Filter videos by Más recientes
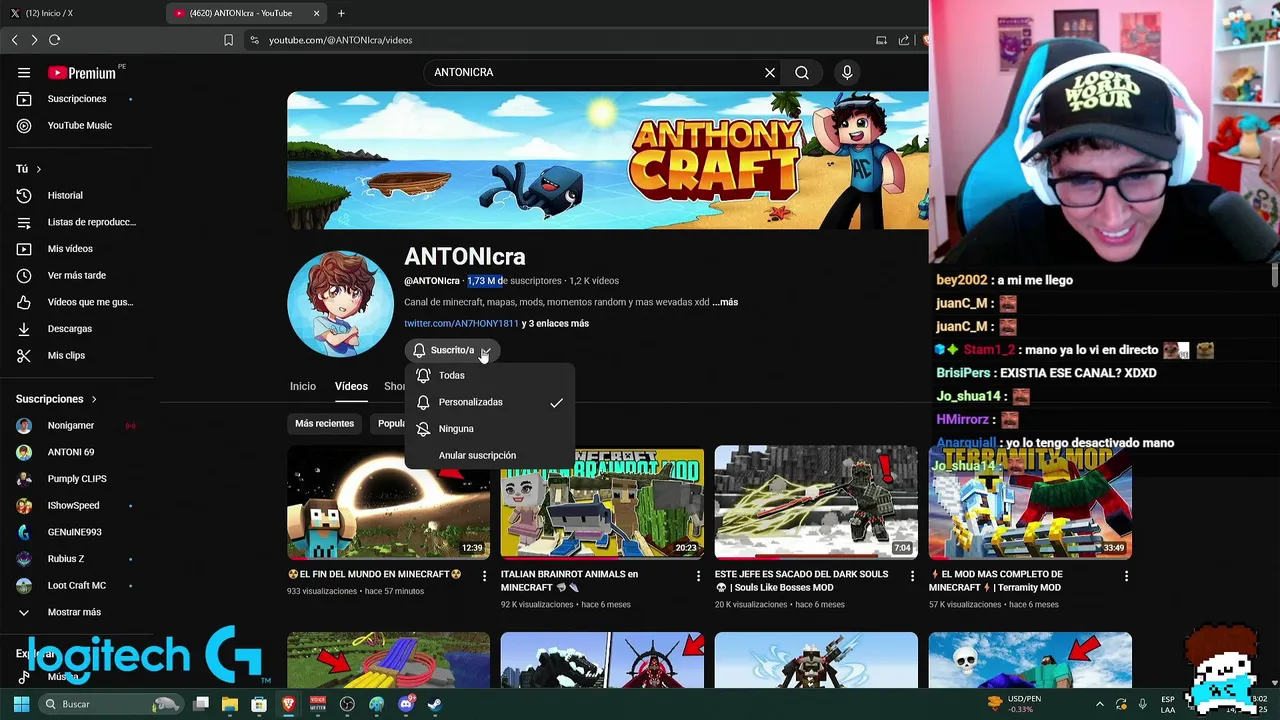The image size is (1280, 720). 324,424
